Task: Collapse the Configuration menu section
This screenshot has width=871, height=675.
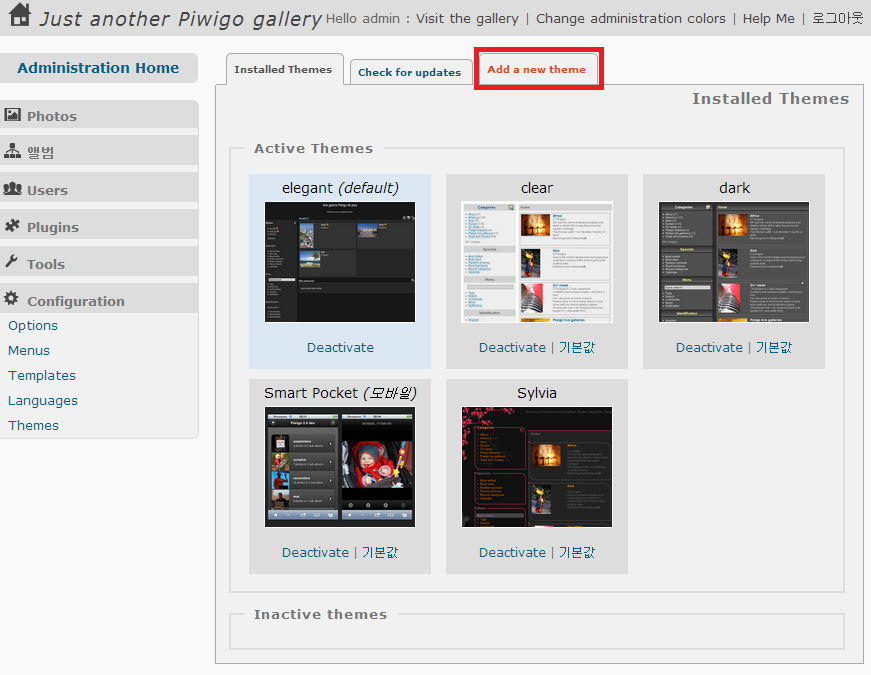Action: pos(76,301)
